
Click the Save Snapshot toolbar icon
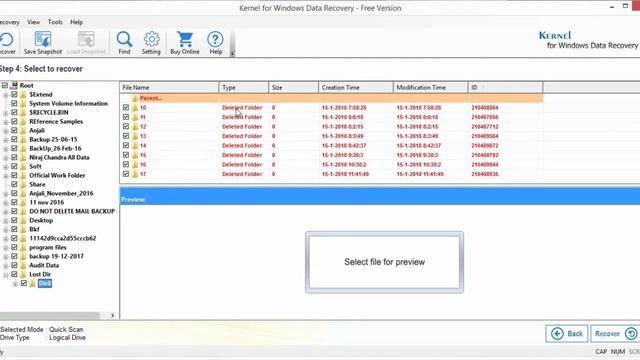click(x=43, y=40)
